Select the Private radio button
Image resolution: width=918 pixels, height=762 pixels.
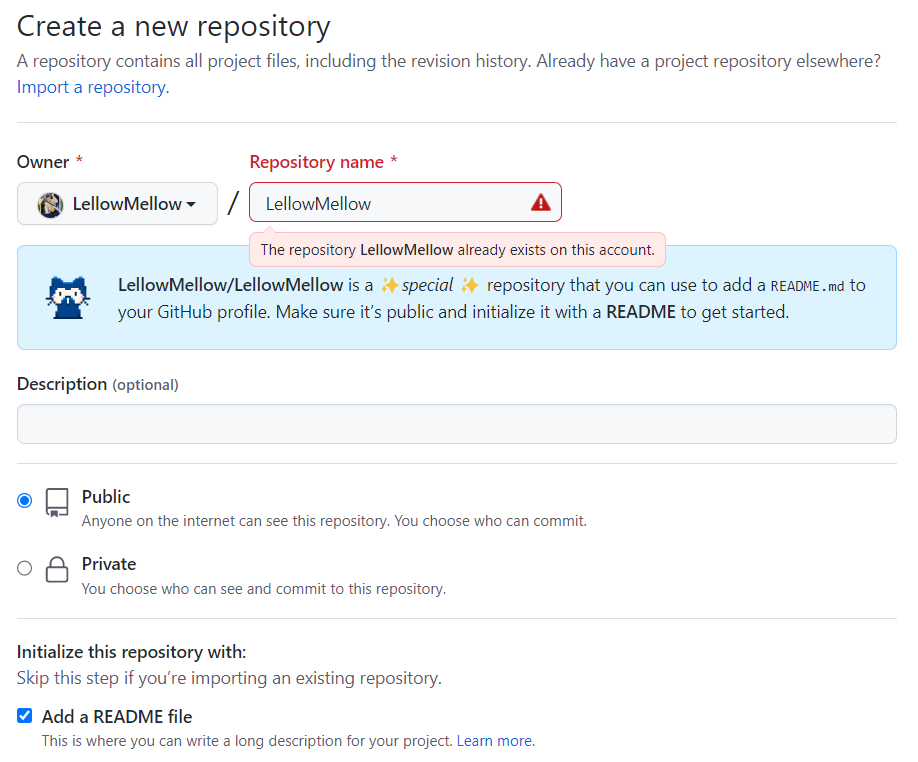(x=25, y=568)
